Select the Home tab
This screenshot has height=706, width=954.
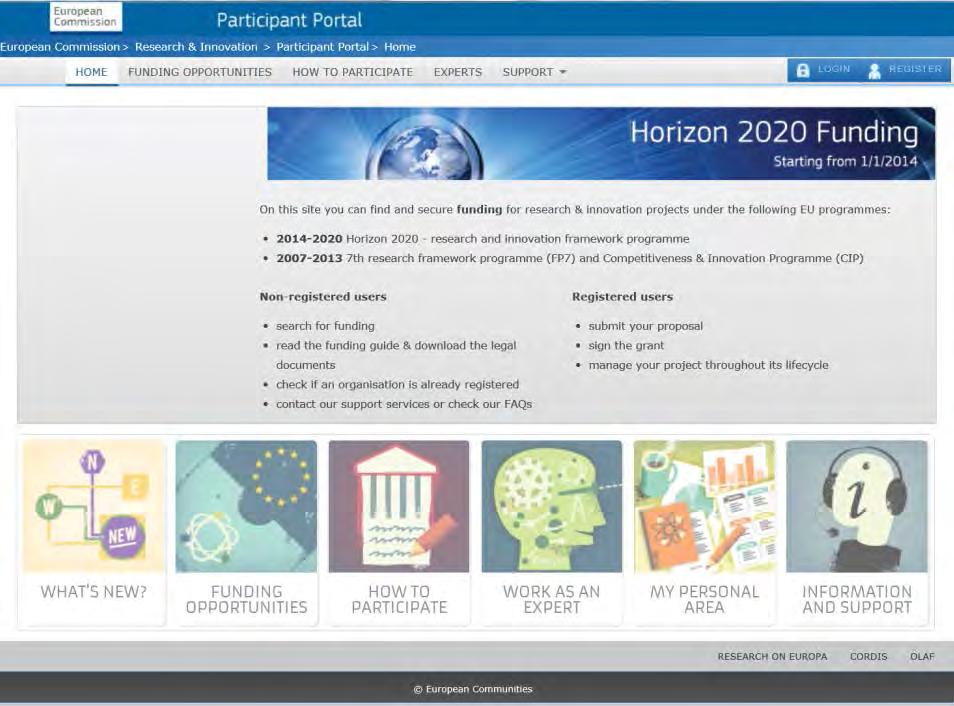[91, 72]
